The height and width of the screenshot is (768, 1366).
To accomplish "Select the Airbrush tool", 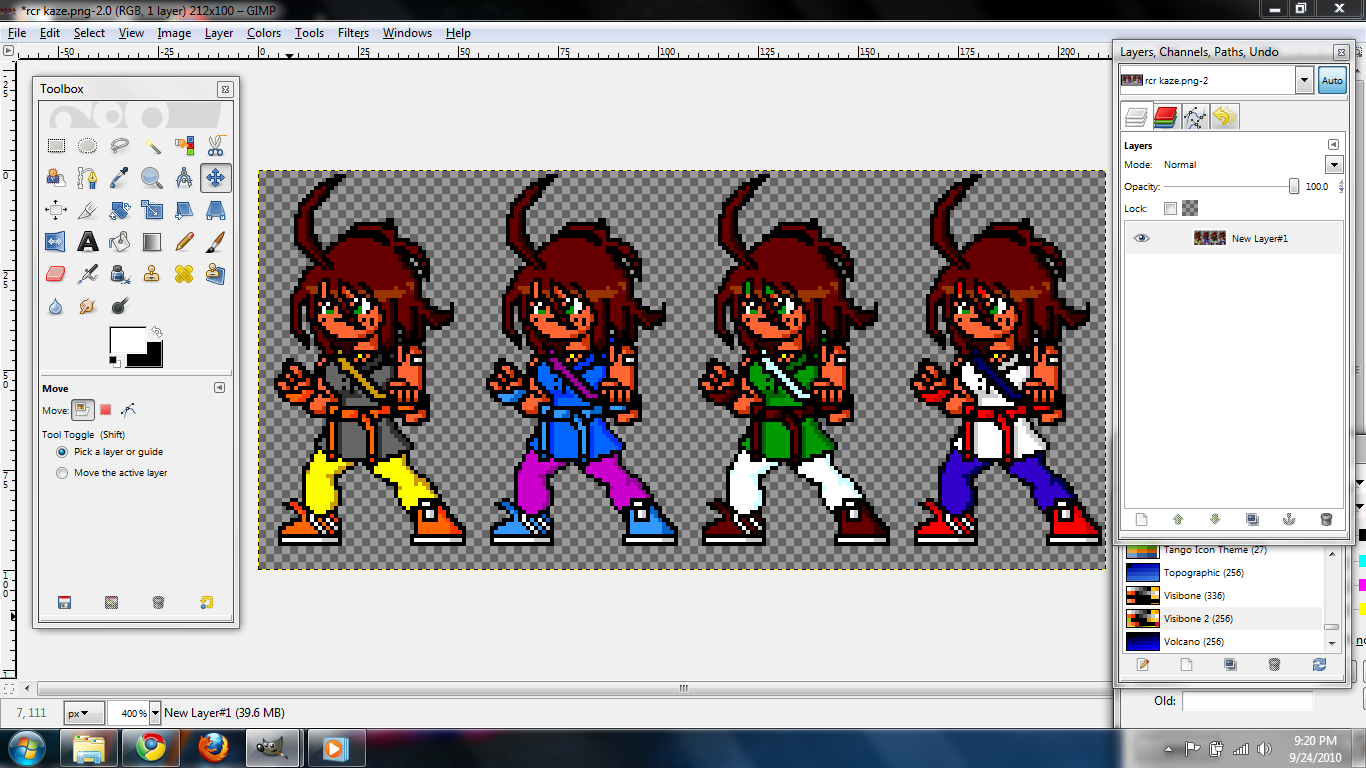I will [x=88, y=274].
